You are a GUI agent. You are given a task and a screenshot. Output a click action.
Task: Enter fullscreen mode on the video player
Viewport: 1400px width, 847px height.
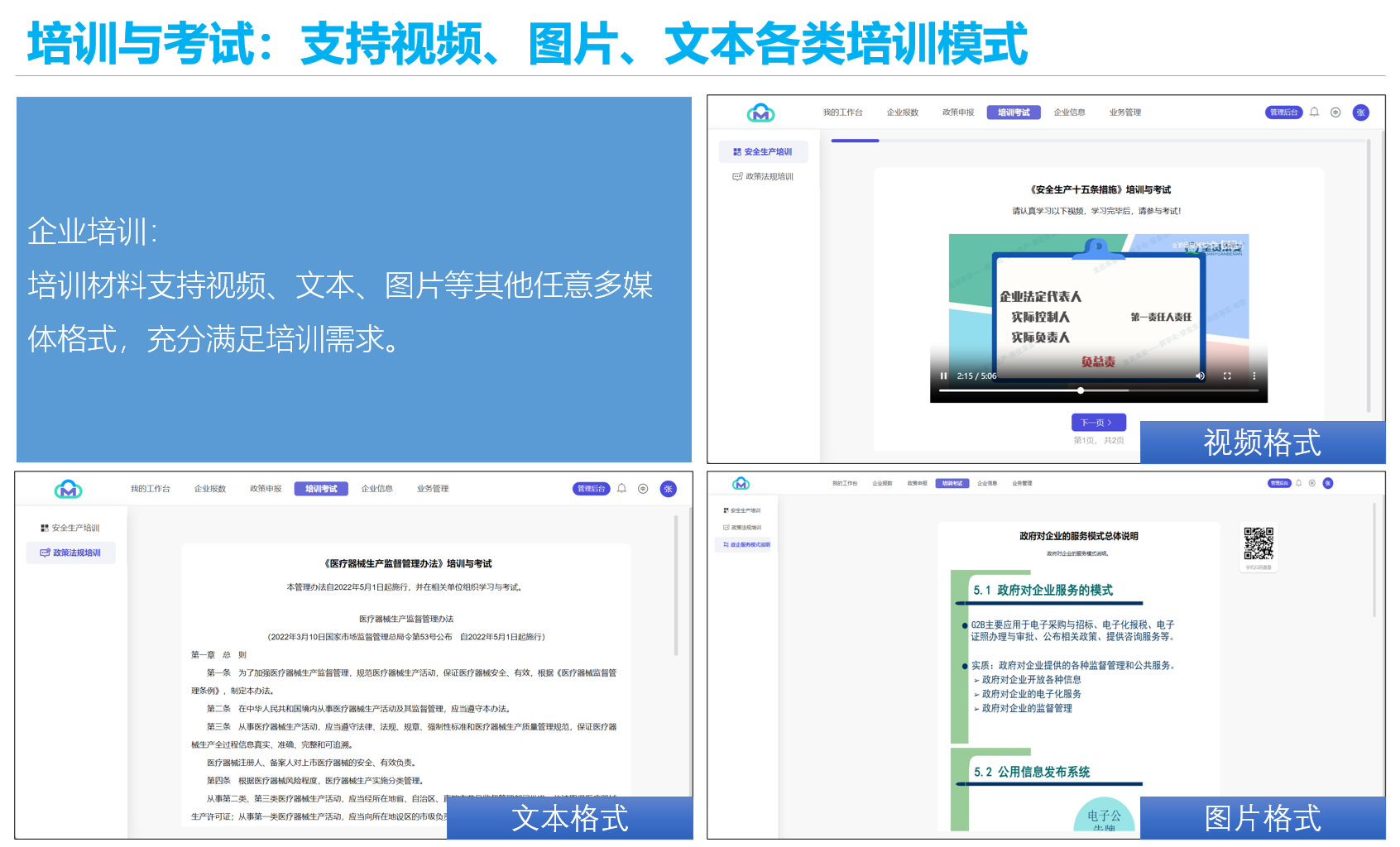coord(1227,376)
